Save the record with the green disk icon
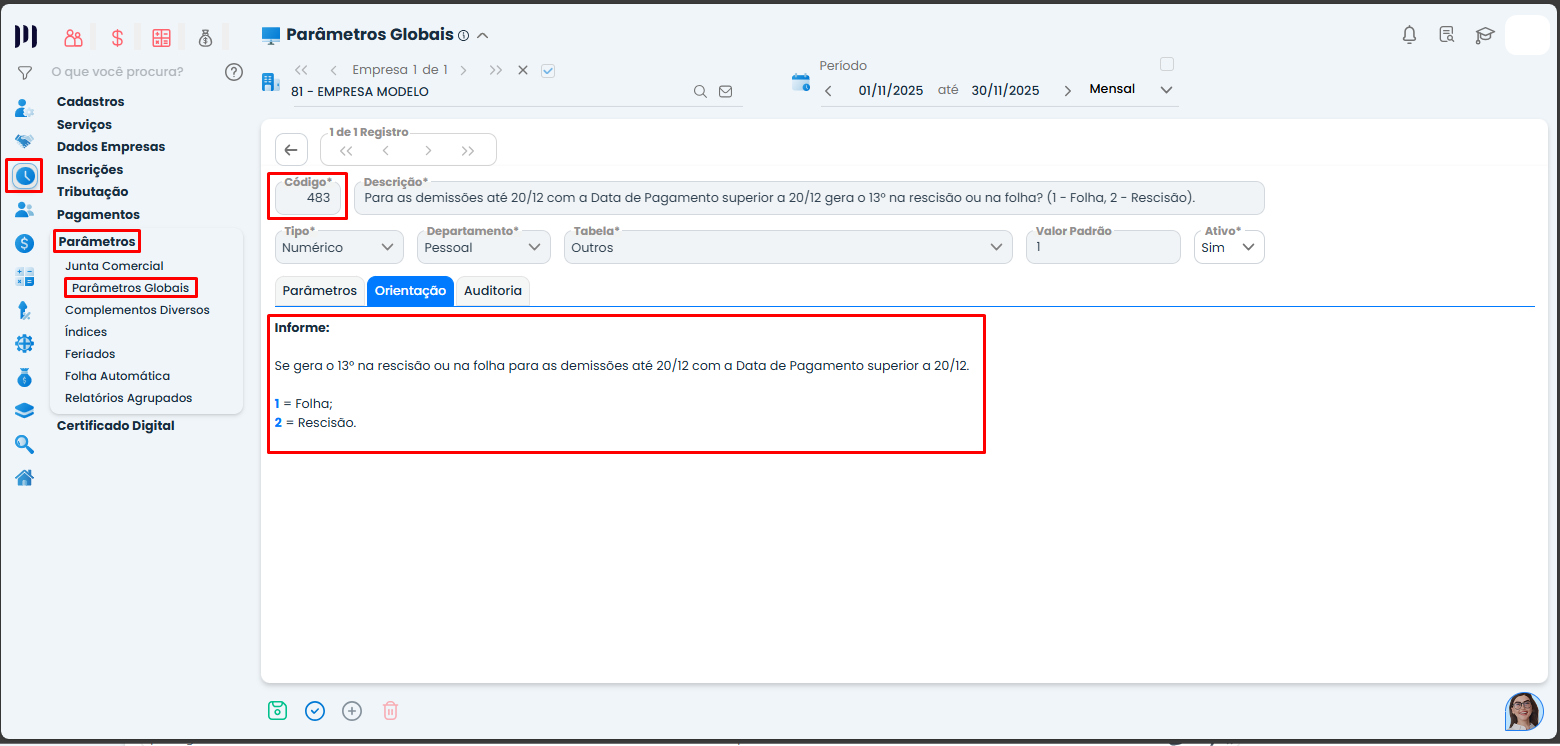The height and width of the screenshot is (746, 1560). [x=277, y=711]
